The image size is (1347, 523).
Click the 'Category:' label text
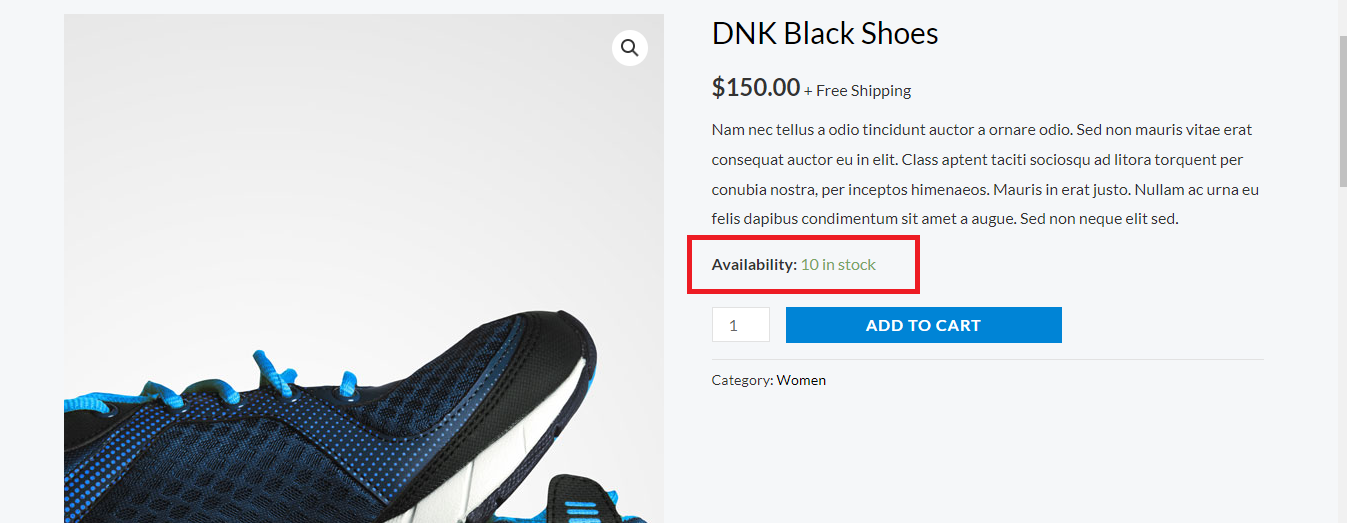click(x=742, y=380)
